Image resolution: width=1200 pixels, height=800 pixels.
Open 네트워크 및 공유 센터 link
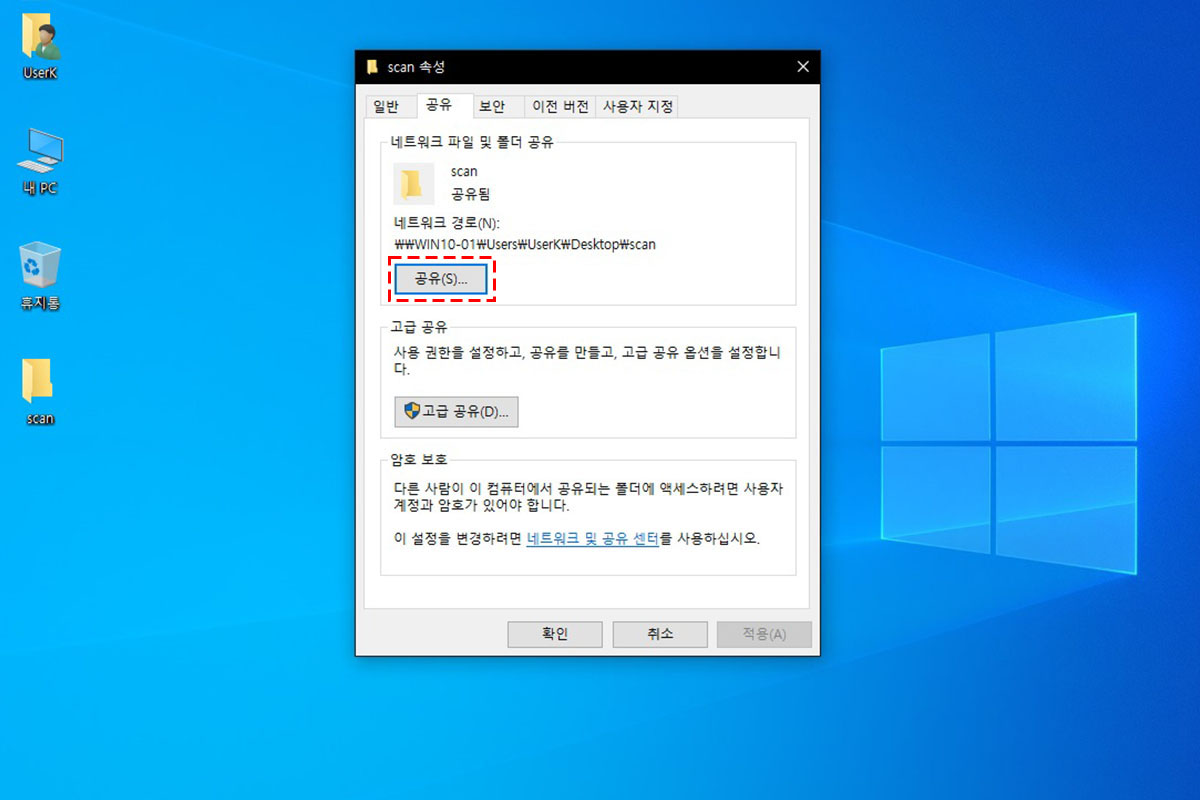tap(592, 538)
